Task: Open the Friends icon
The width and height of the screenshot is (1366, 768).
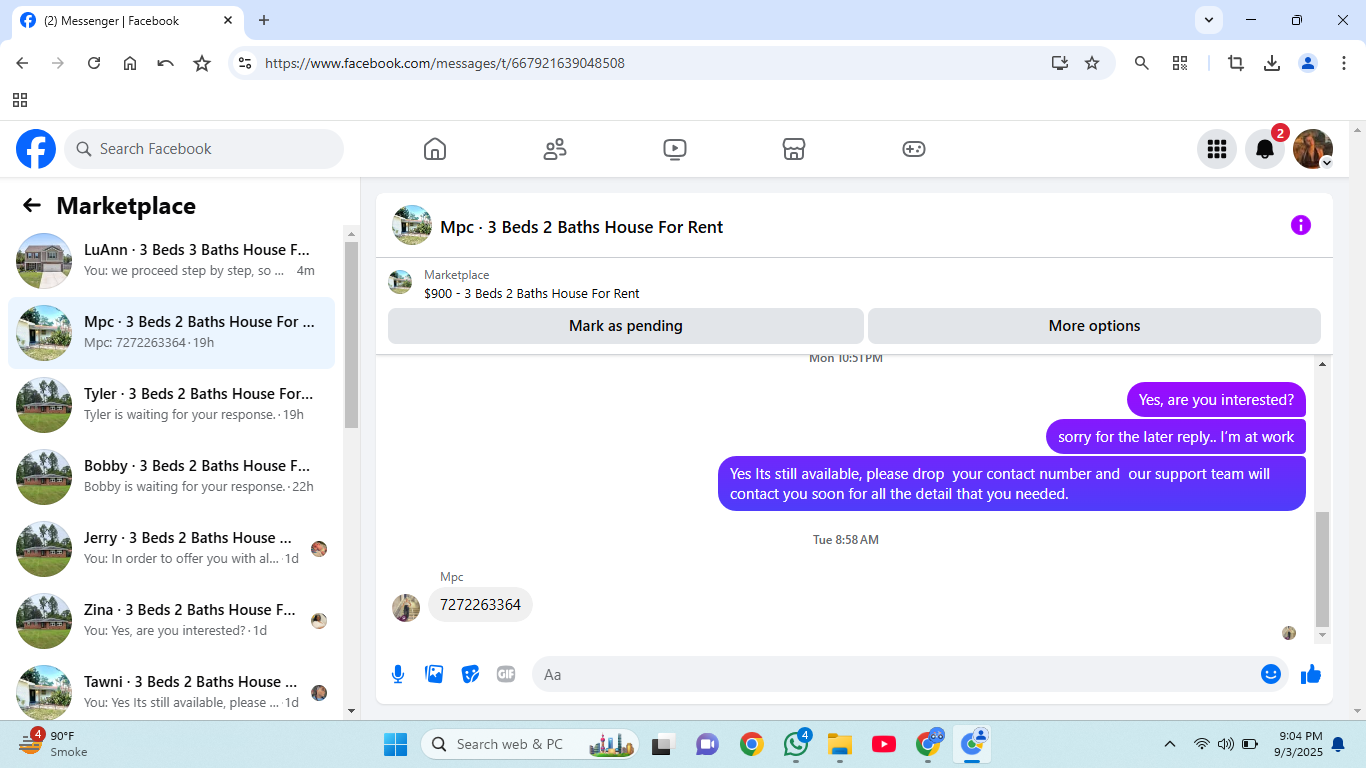Action: tap(555, 149)
